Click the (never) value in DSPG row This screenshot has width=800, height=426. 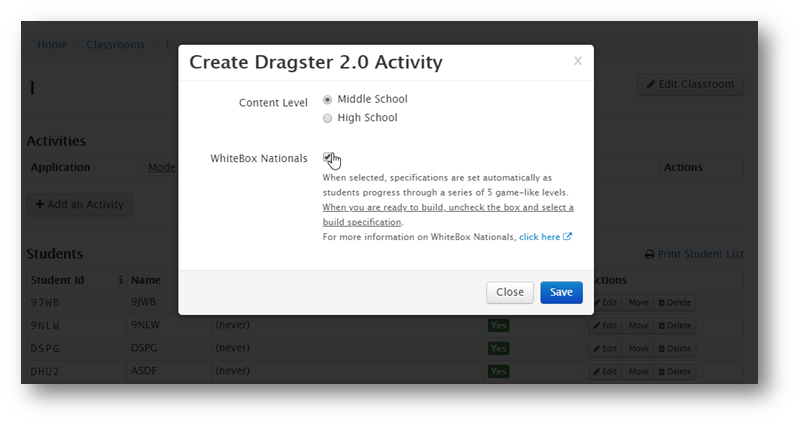click(x=233, y=347)
